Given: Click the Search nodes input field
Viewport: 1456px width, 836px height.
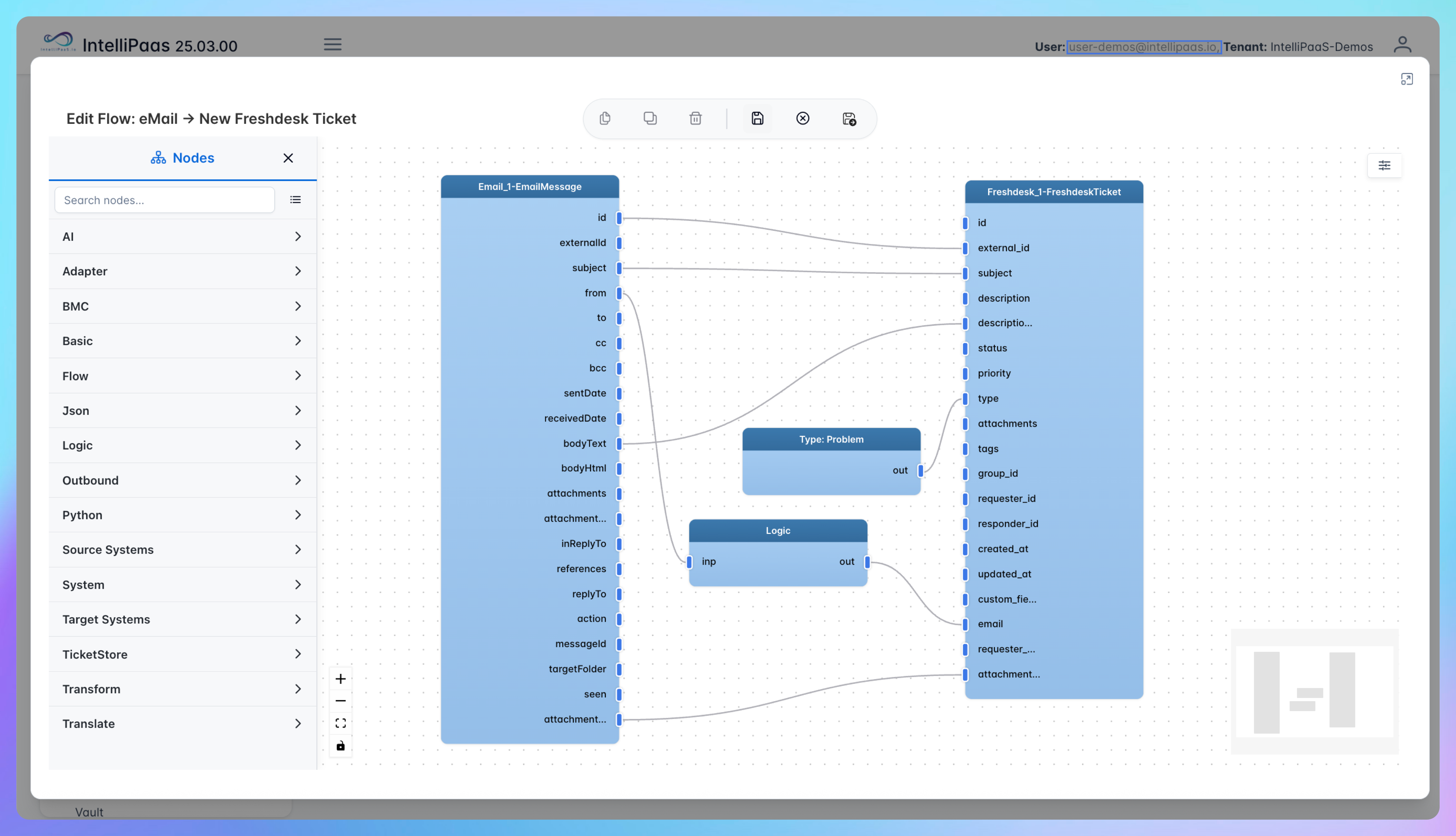Looking at the screenshot, I should click(164, 200).
